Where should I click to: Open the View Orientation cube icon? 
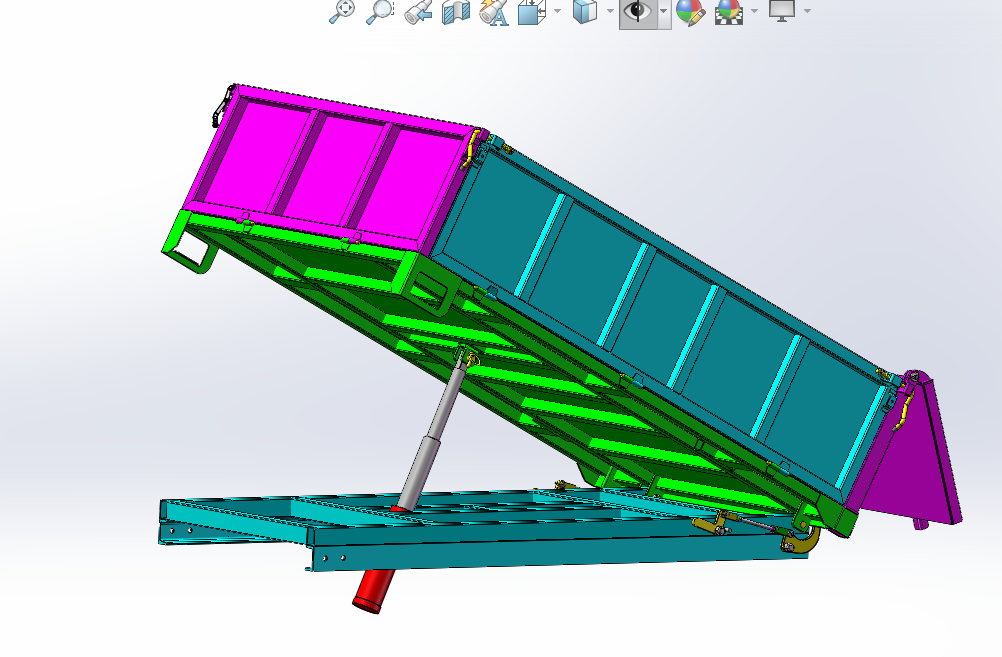tap(532, 12)
